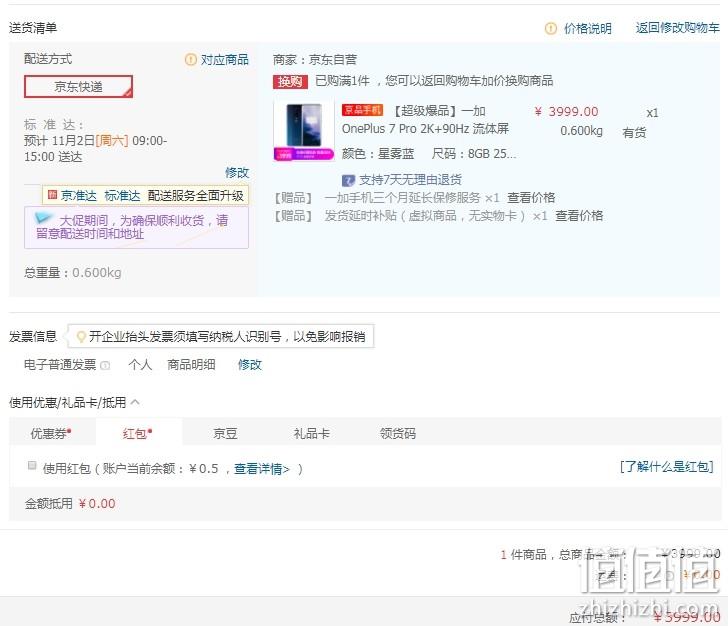
Task: Click the ¥3999.00 item price
Action: tap(566, 111)
